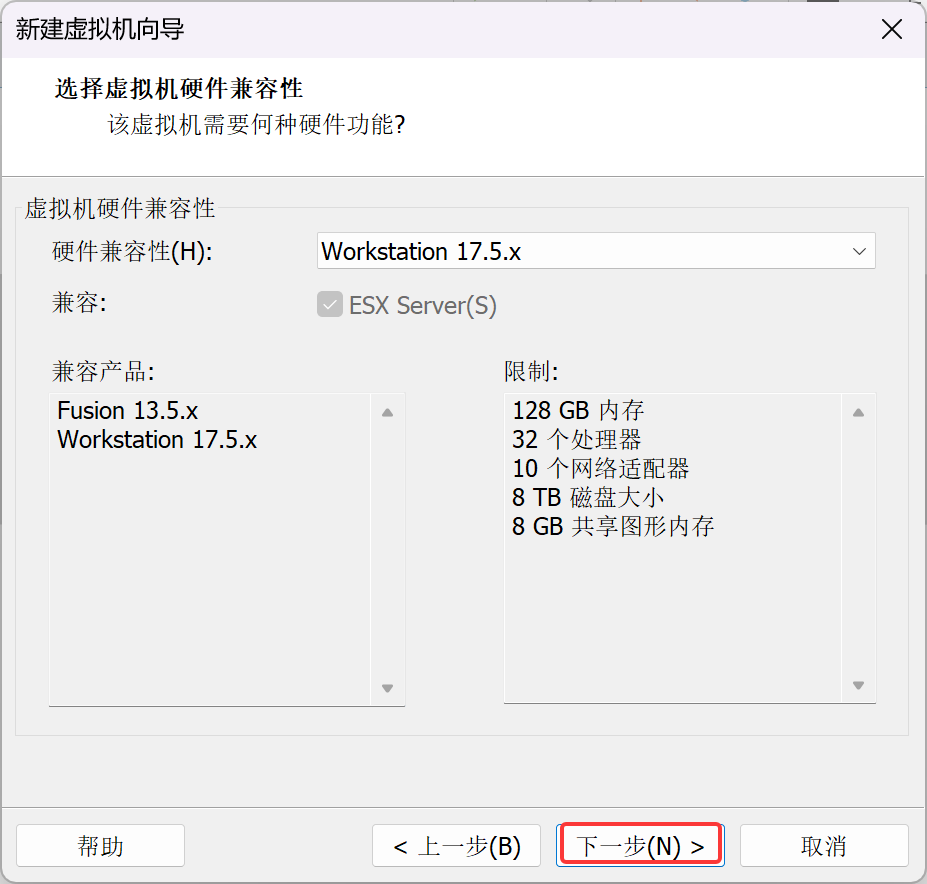This screenshot has width=927, height=884.
Task: Click the 硬件兼容性(H): label
Action: click(x=132, y=252)
